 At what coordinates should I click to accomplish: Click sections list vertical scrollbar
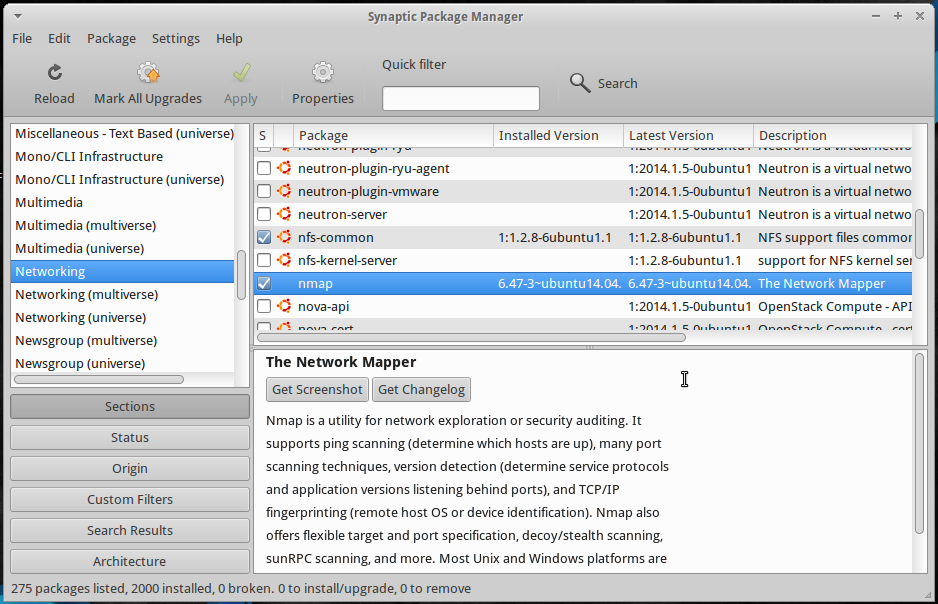pyautogui.click(x=242, y=275)
